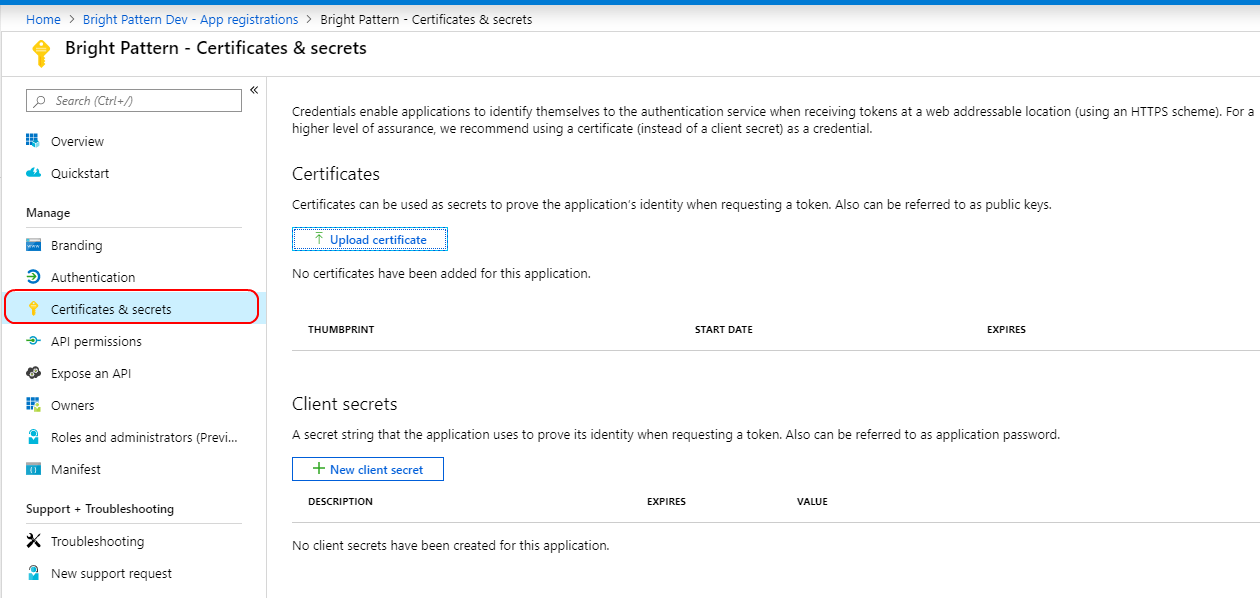Click the key icon beside Certificates & secrets

point(33,309)
